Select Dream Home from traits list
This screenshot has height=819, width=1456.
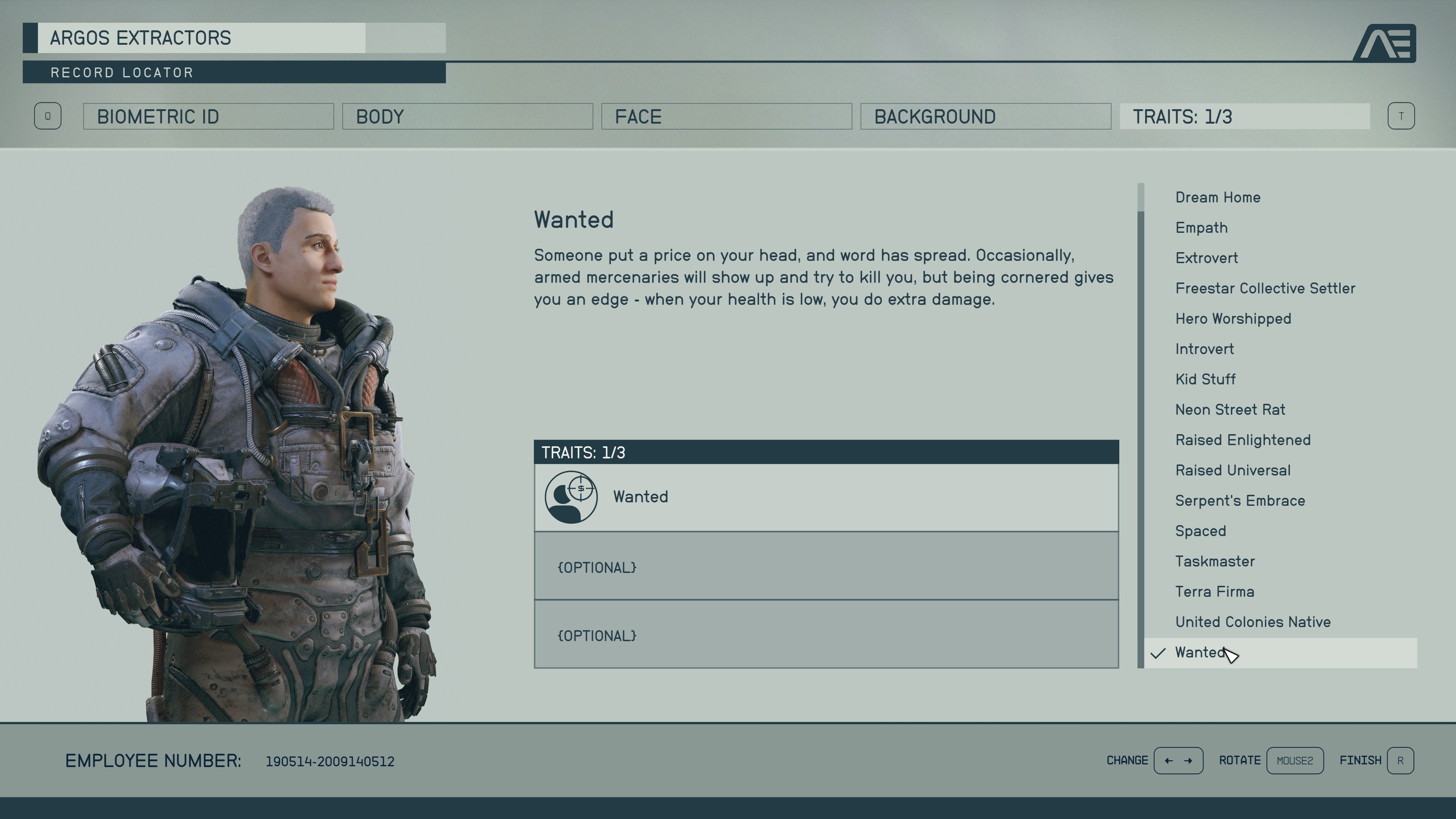[x=1218, y=197]
